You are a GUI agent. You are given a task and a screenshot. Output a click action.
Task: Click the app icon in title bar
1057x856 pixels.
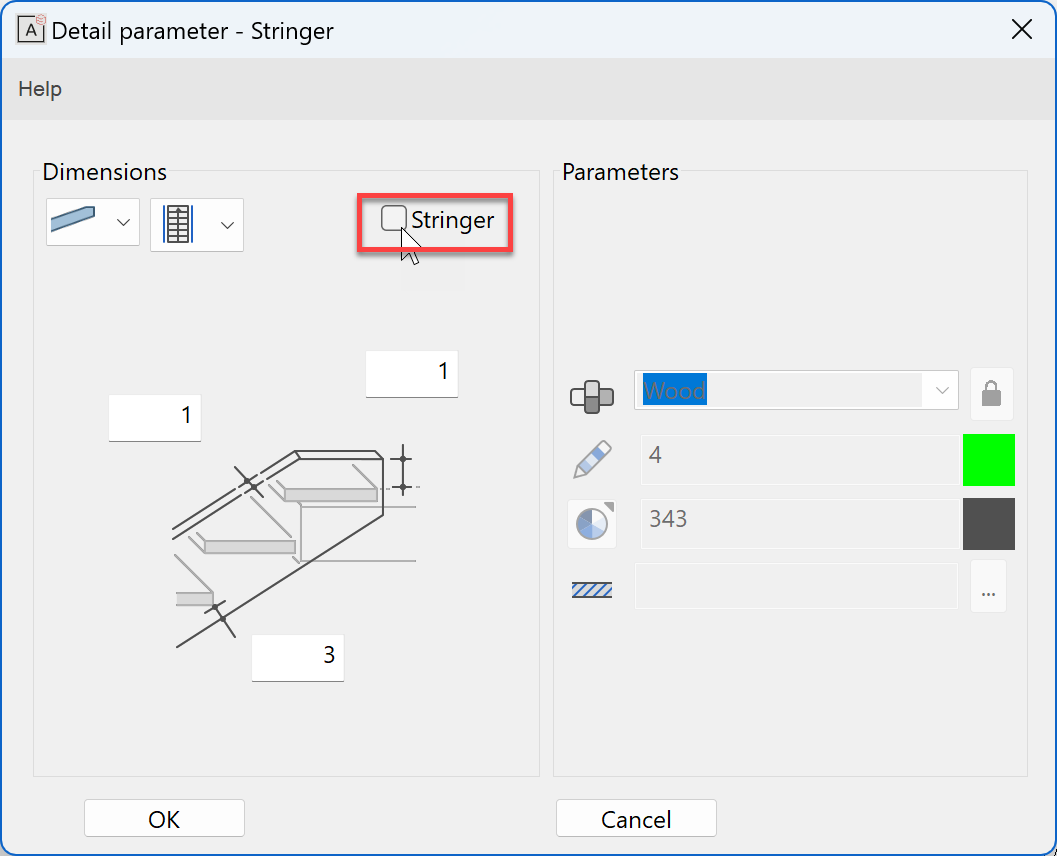click(x=32, y=29)
